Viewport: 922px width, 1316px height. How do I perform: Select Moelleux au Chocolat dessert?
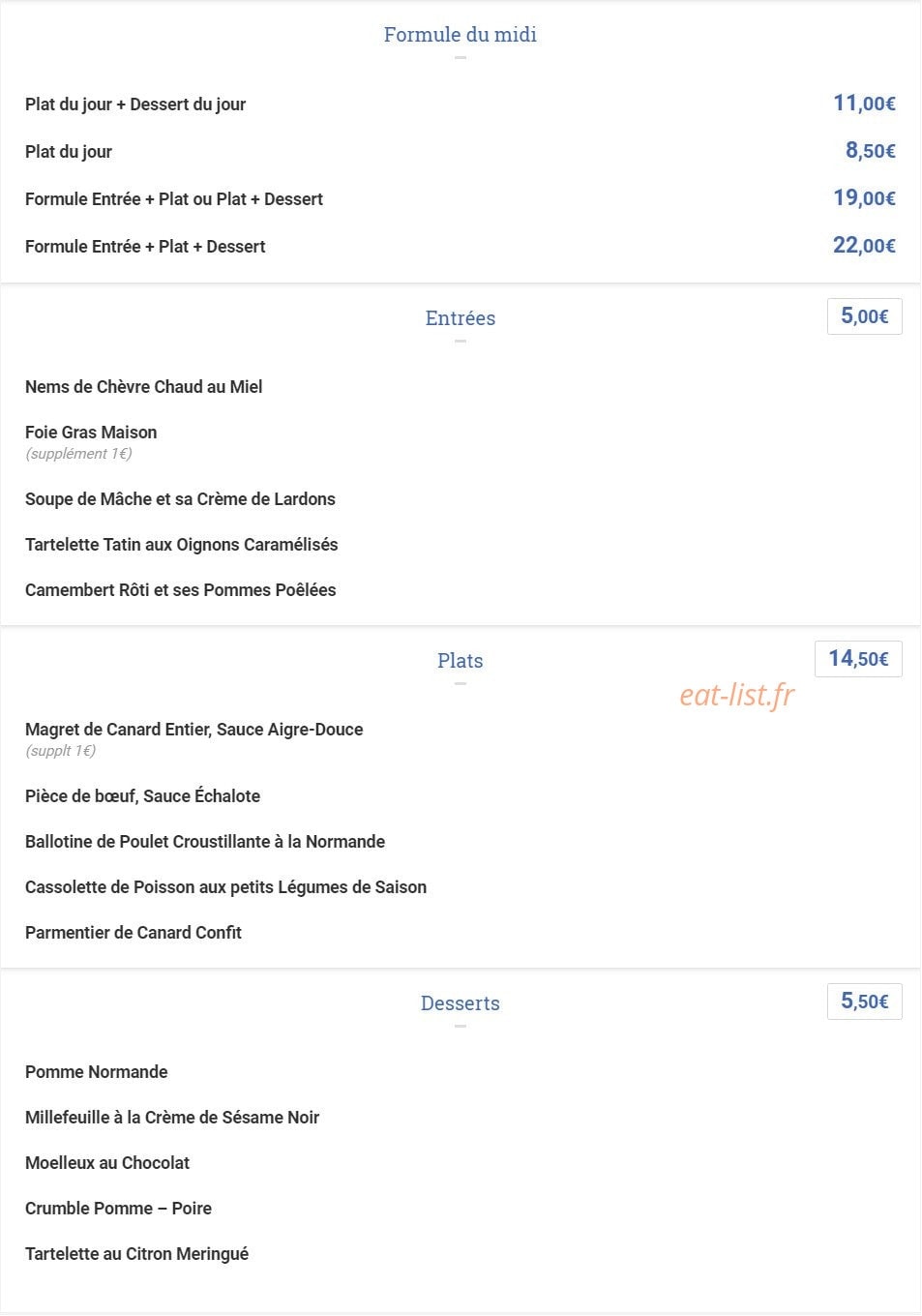[x=107, y=1163]
